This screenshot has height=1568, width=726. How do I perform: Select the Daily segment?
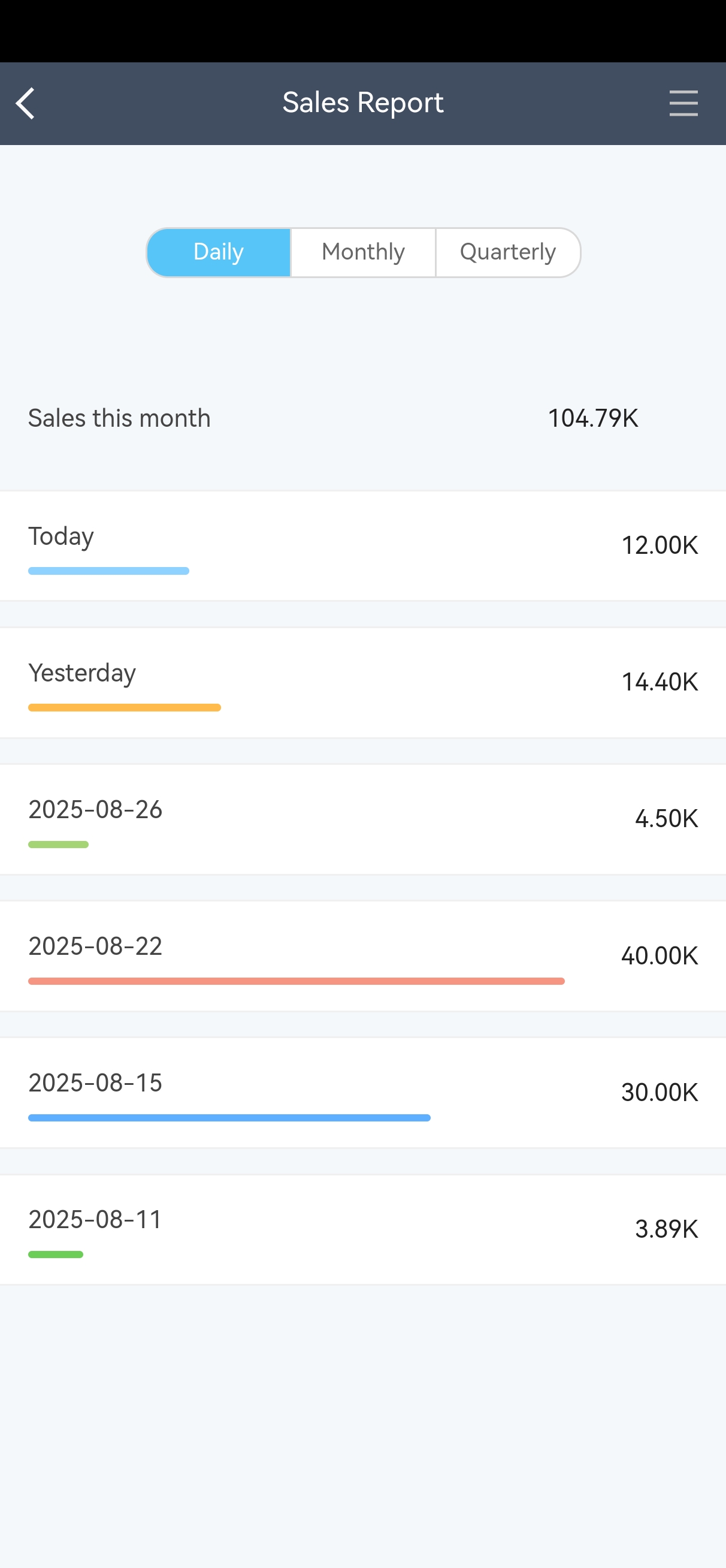[x=219, y=252]
